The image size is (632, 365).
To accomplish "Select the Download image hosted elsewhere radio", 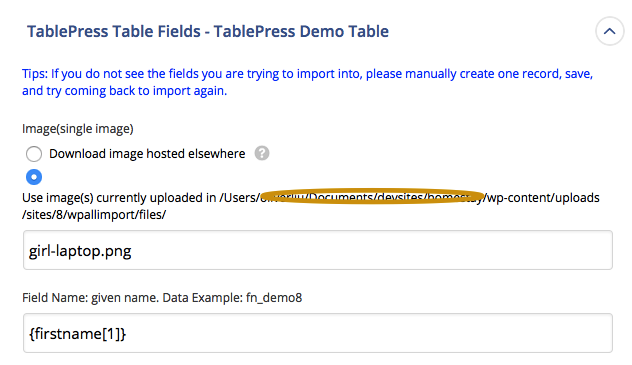I will [34, 154].
